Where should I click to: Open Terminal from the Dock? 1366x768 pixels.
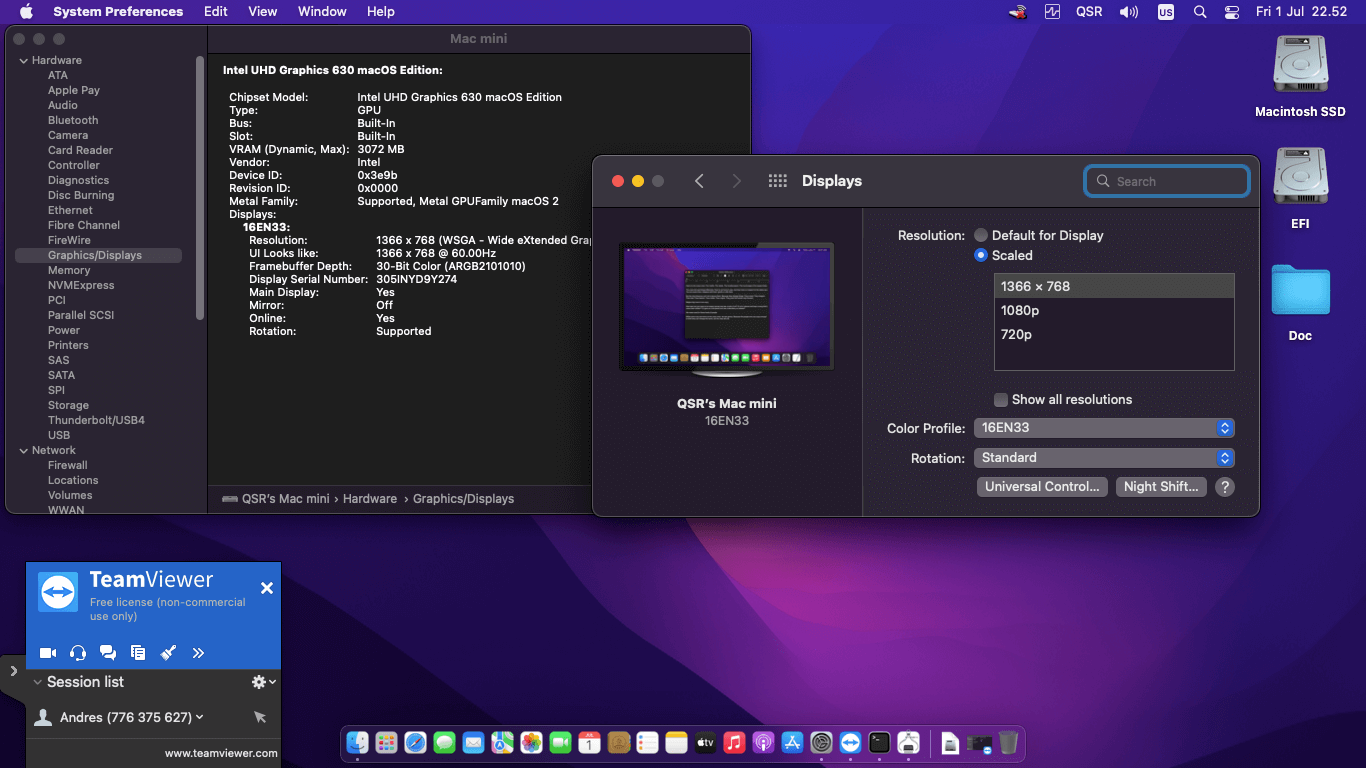[879, 743]
